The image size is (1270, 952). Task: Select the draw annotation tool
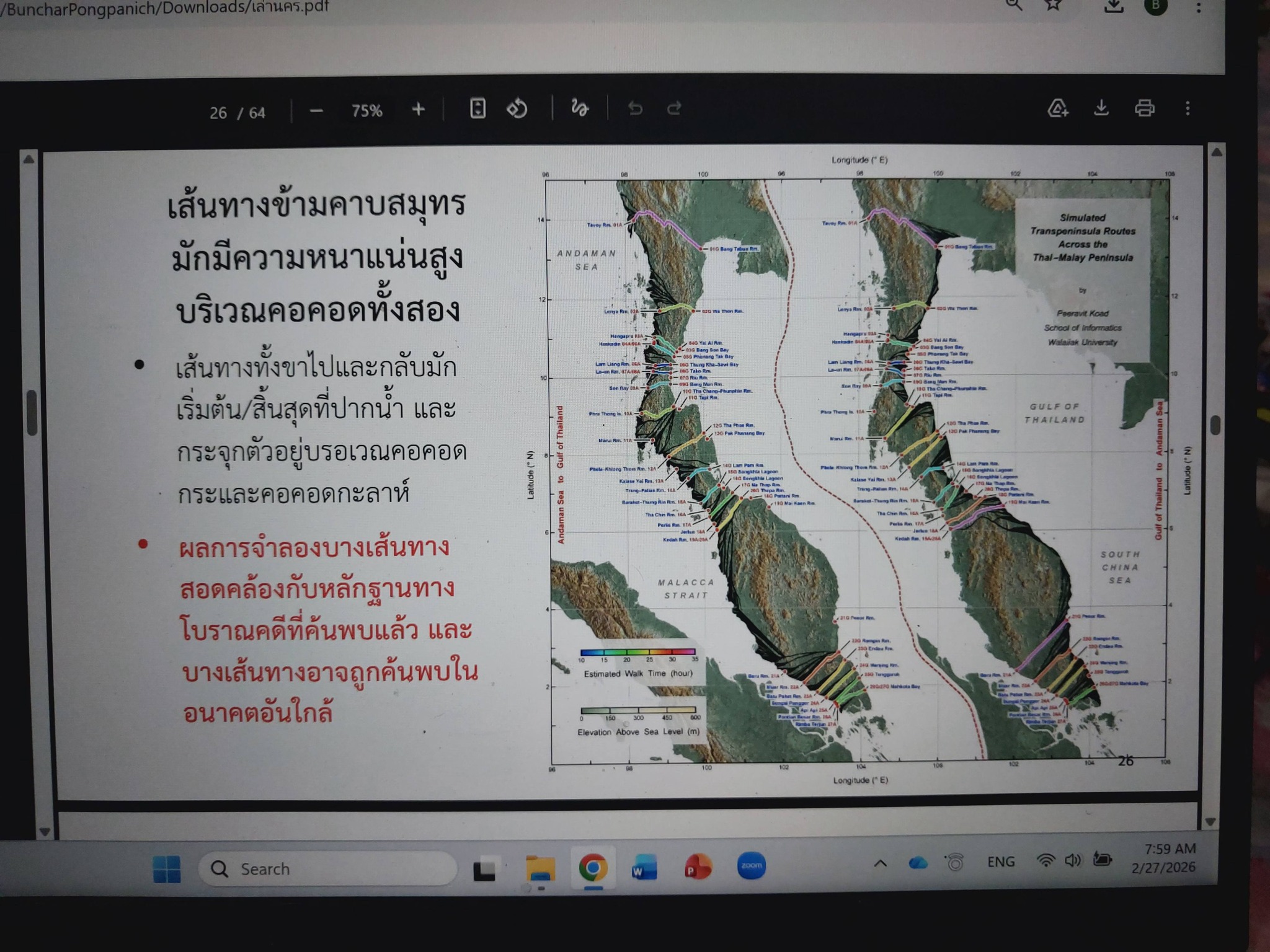579,108
